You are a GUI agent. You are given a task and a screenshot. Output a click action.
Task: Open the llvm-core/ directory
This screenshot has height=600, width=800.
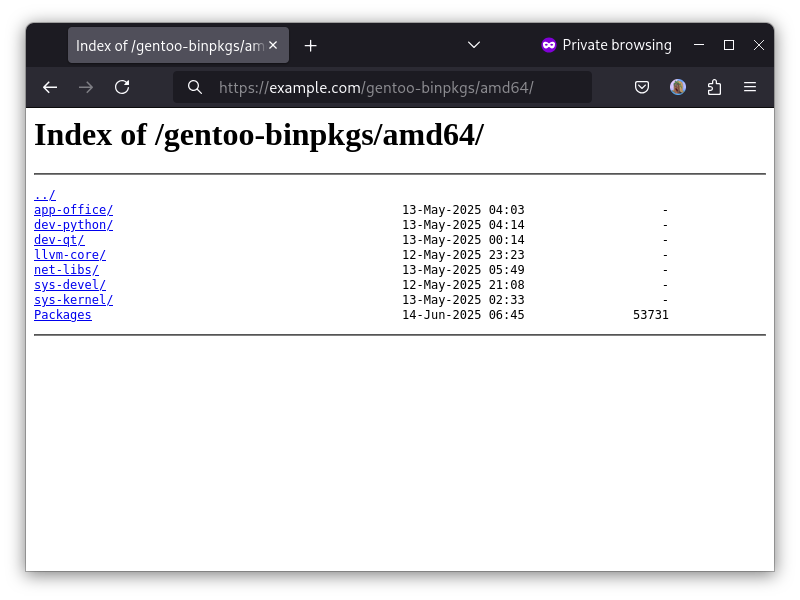[70, 255]
